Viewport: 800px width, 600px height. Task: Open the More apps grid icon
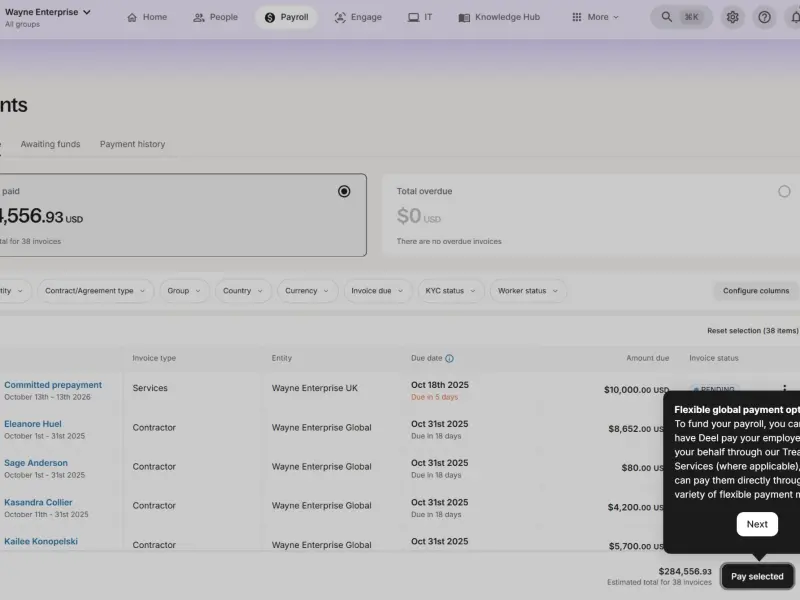(x=577, y=17)
